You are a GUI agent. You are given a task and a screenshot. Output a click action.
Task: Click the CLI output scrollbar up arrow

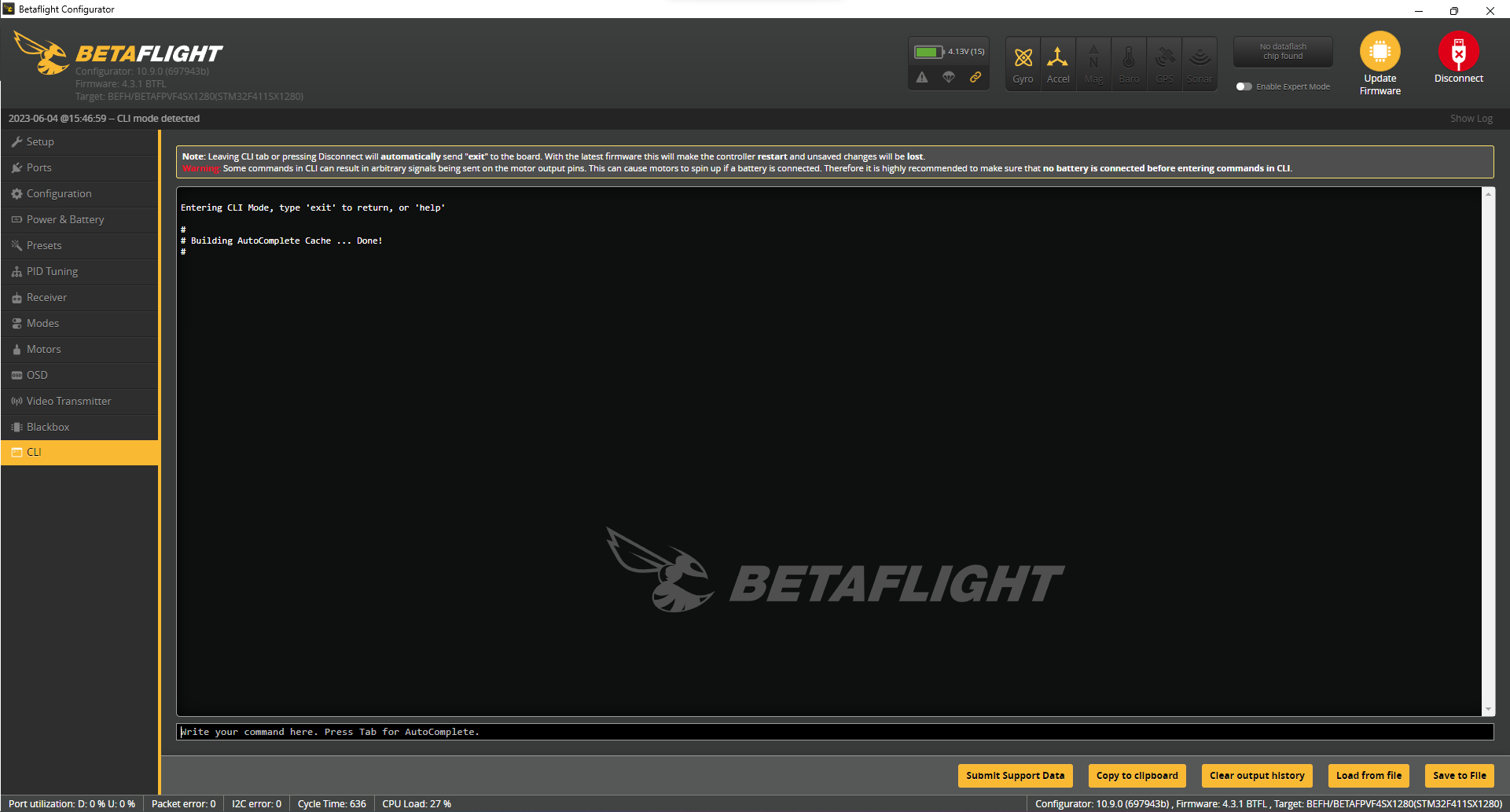1488,193
